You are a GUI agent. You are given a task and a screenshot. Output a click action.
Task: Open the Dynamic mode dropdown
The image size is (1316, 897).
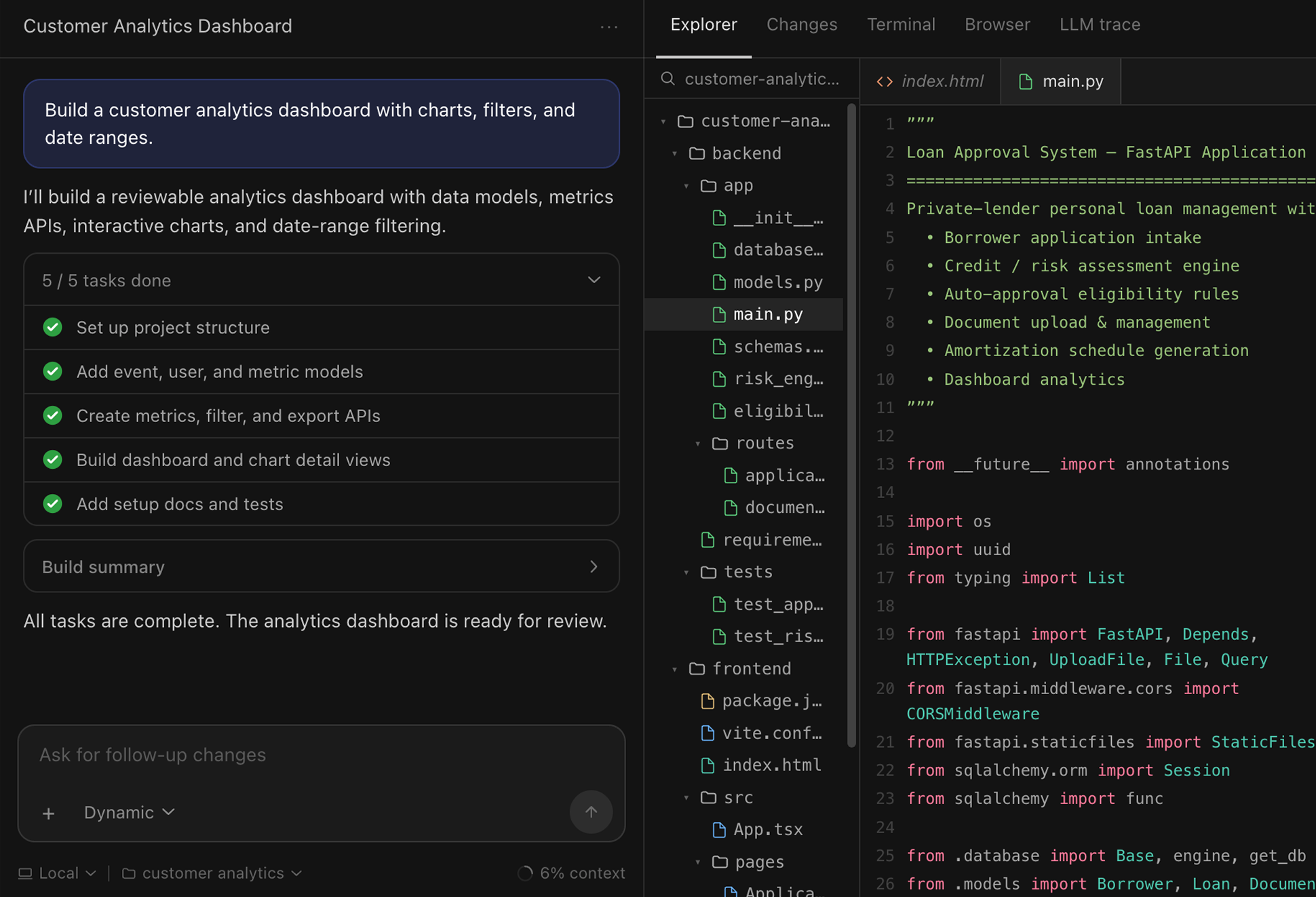point(129,812)
